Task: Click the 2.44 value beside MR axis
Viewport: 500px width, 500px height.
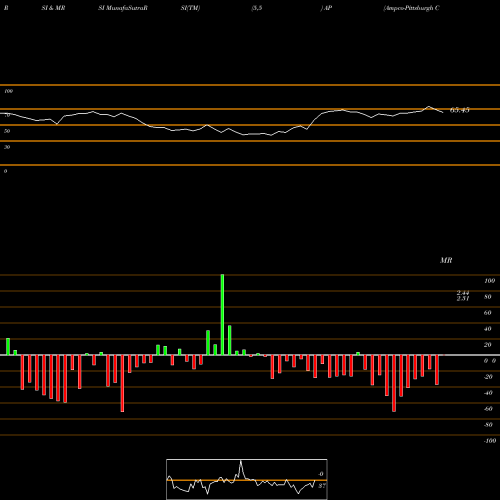Action: click(x=463, y=293)
